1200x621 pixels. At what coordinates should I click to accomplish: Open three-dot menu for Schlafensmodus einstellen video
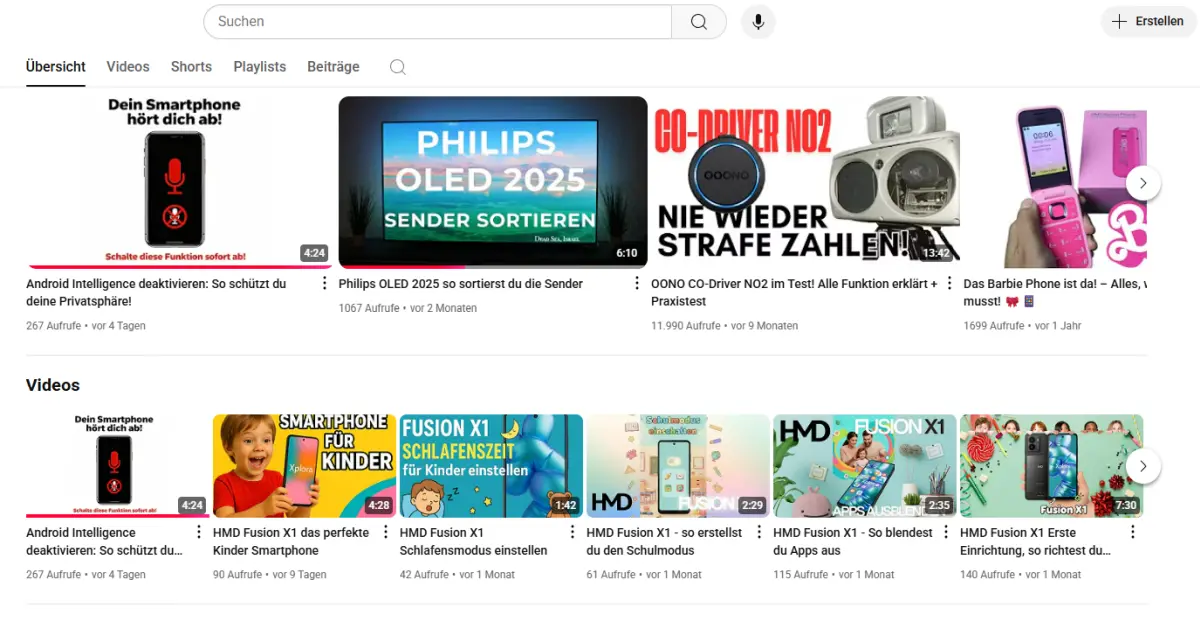[x=572, y=533]
